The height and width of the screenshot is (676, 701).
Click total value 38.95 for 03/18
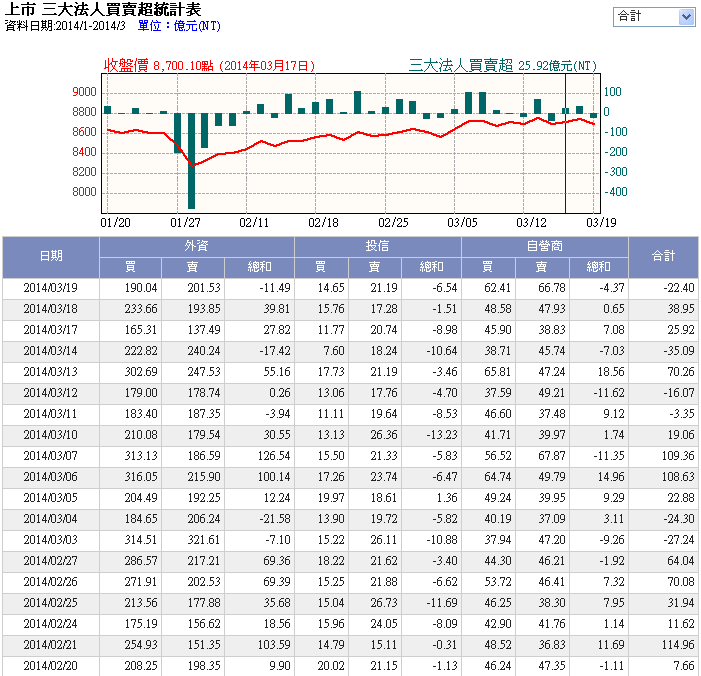pos(681,309)
